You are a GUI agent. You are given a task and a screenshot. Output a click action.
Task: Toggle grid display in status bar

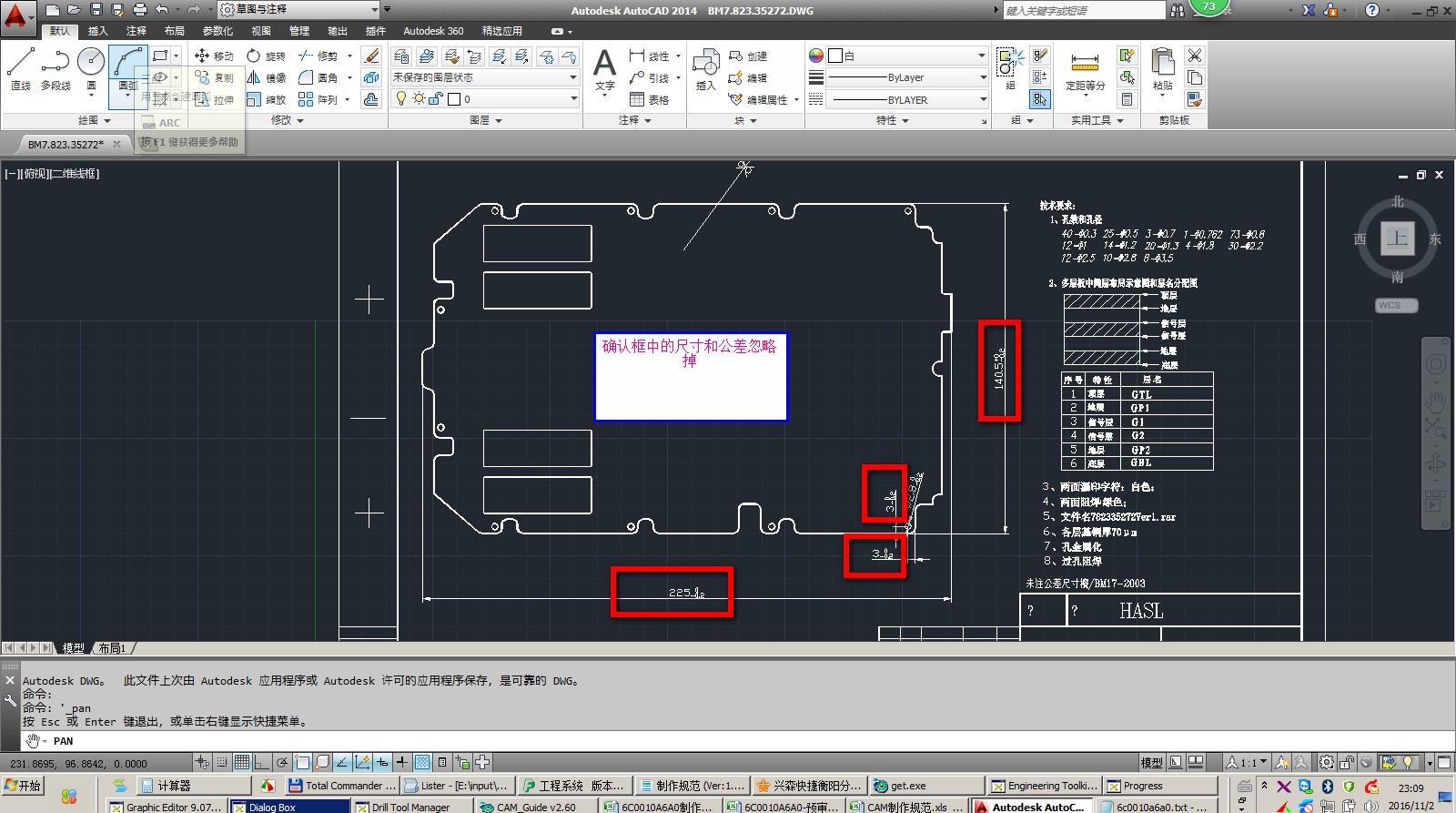tap(241, 762)
